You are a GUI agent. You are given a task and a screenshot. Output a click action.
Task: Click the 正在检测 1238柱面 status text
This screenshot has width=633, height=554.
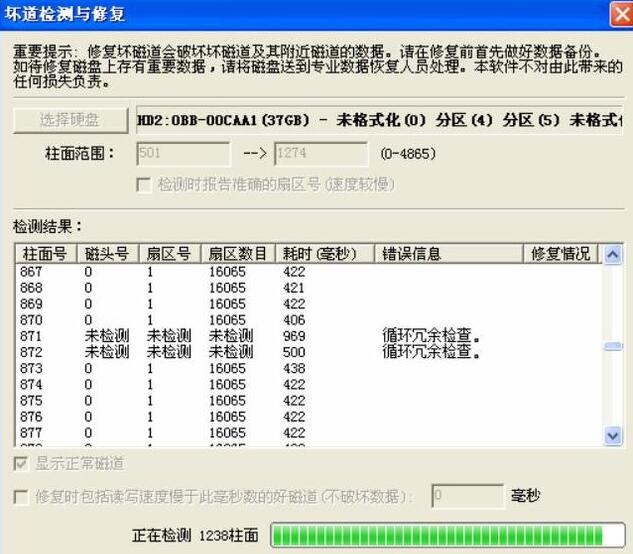tap(195, 535)
